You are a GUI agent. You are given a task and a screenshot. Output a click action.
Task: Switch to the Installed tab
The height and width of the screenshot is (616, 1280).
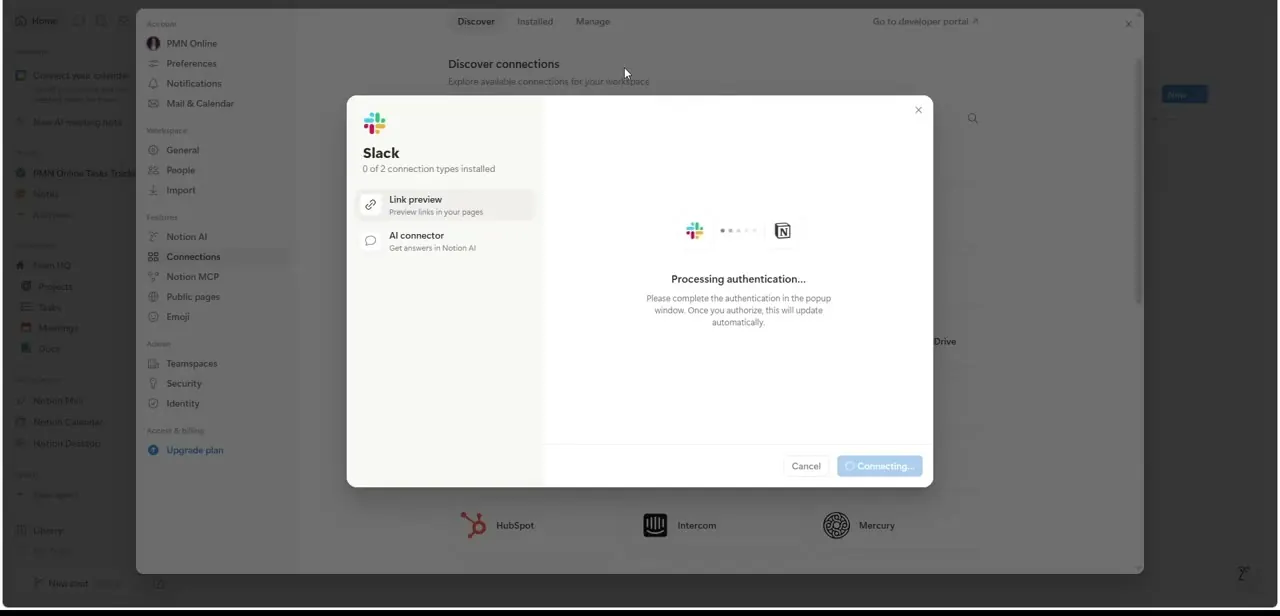click(535, 21)
